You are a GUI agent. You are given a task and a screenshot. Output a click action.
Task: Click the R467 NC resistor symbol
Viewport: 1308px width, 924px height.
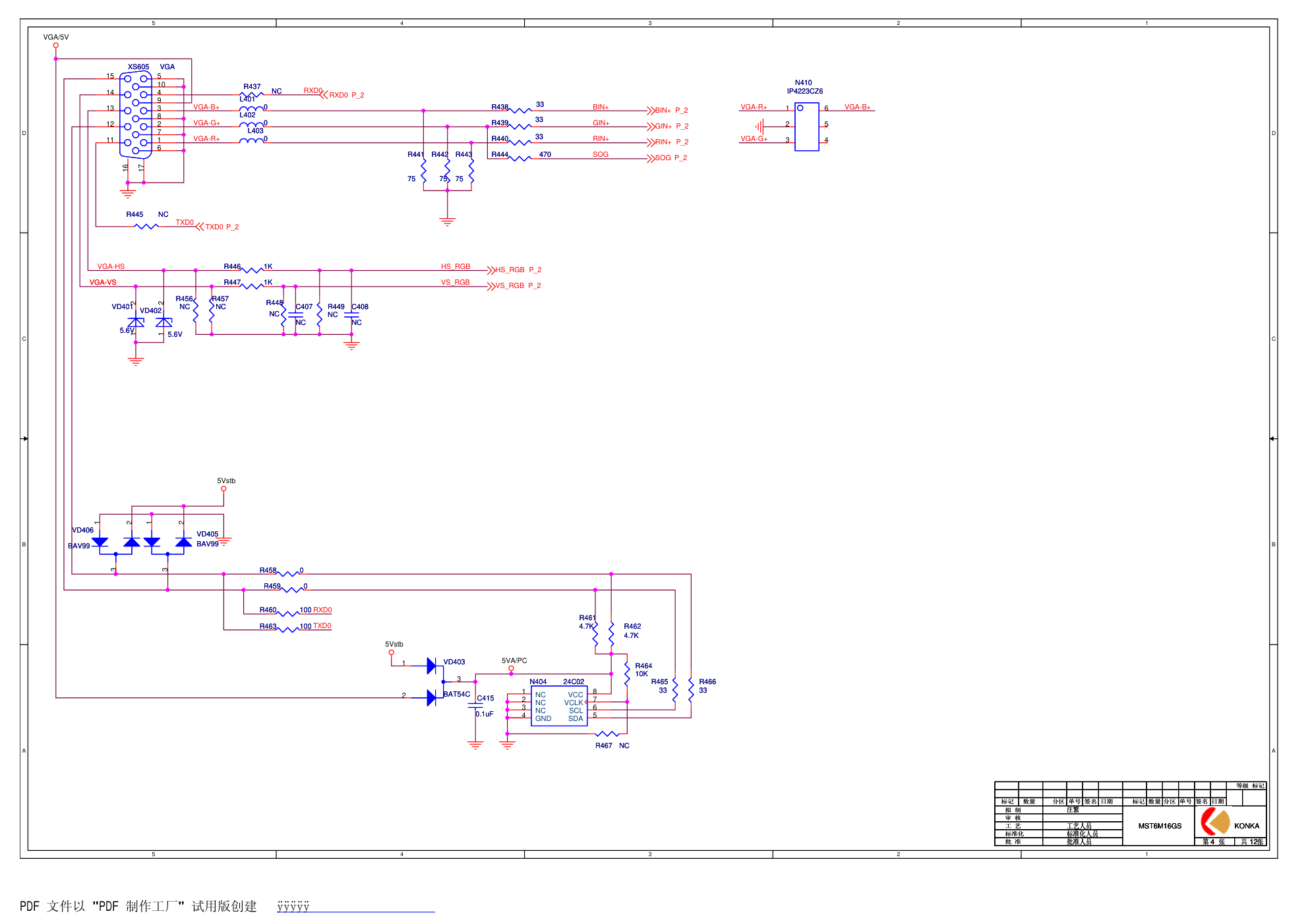click(x=607, y=734)
